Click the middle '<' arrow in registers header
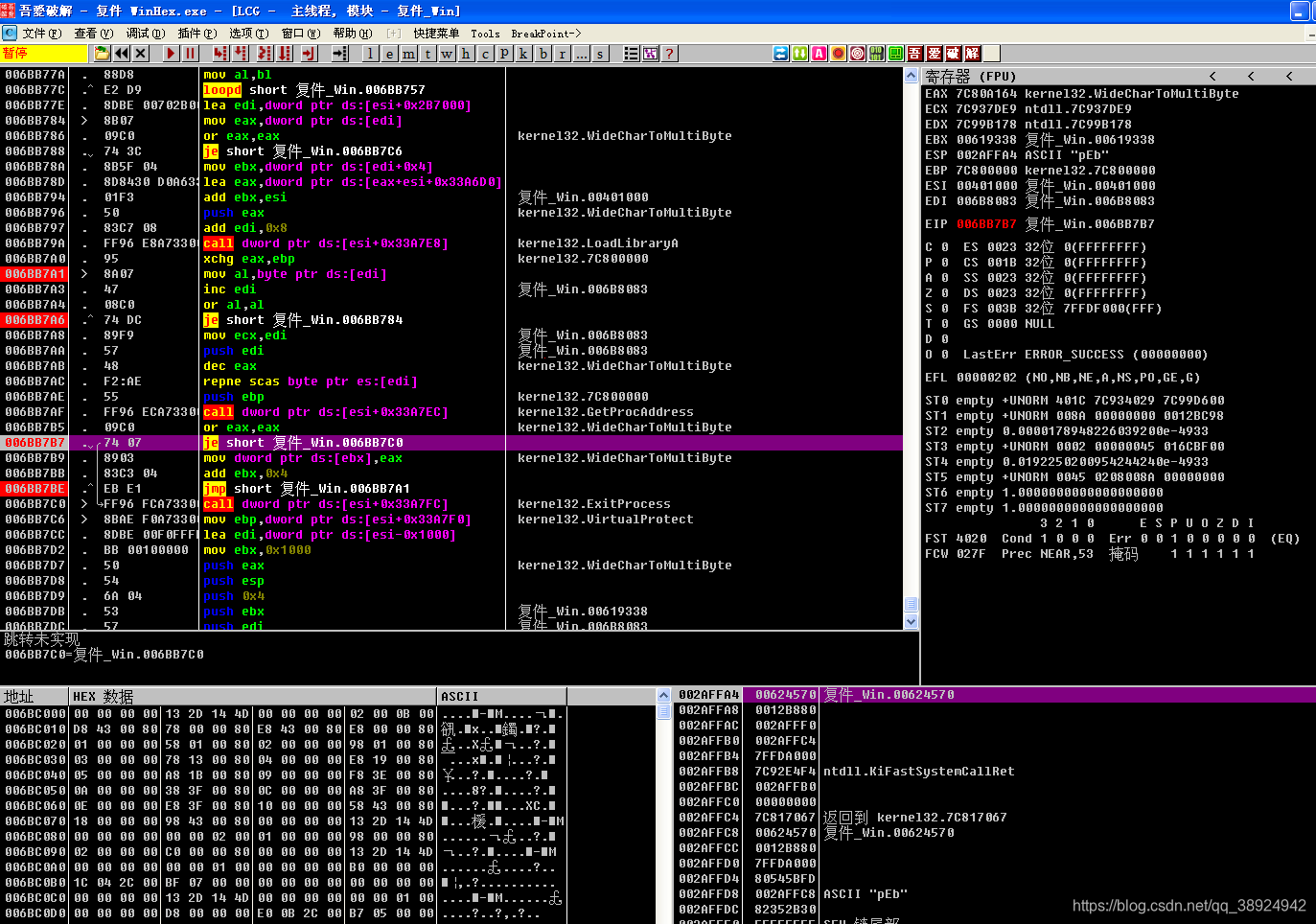This screenshot has width=1316, height=924. [1251, 76]
